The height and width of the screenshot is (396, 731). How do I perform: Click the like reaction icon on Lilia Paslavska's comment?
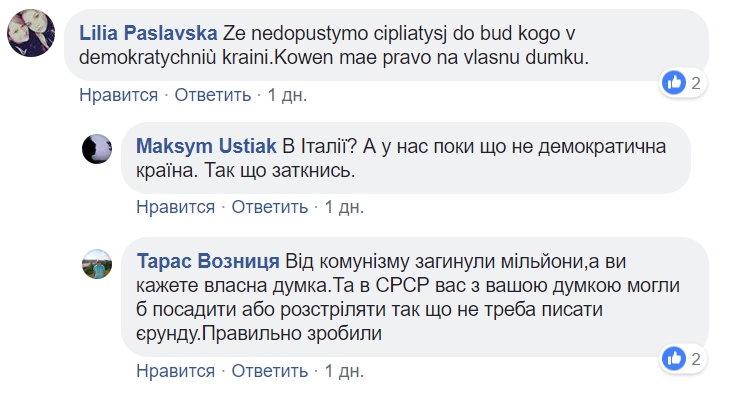[674, 83]
